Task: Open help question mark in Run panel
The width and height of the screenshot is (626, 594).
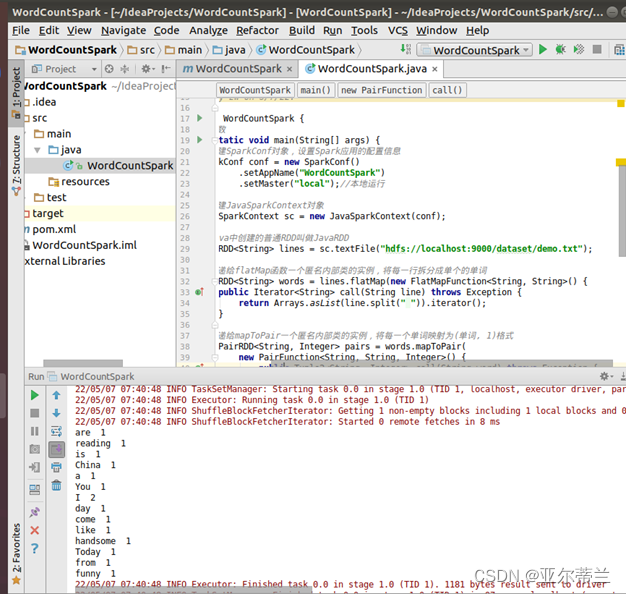Action: 35,548
